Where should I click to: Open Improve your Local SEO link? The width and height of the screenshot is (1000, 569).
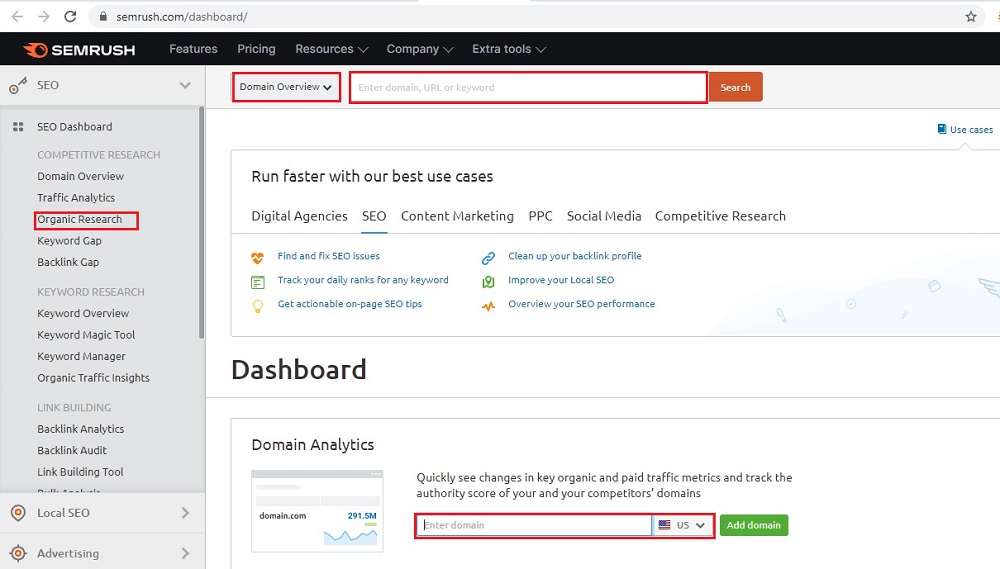click(561, 280)
